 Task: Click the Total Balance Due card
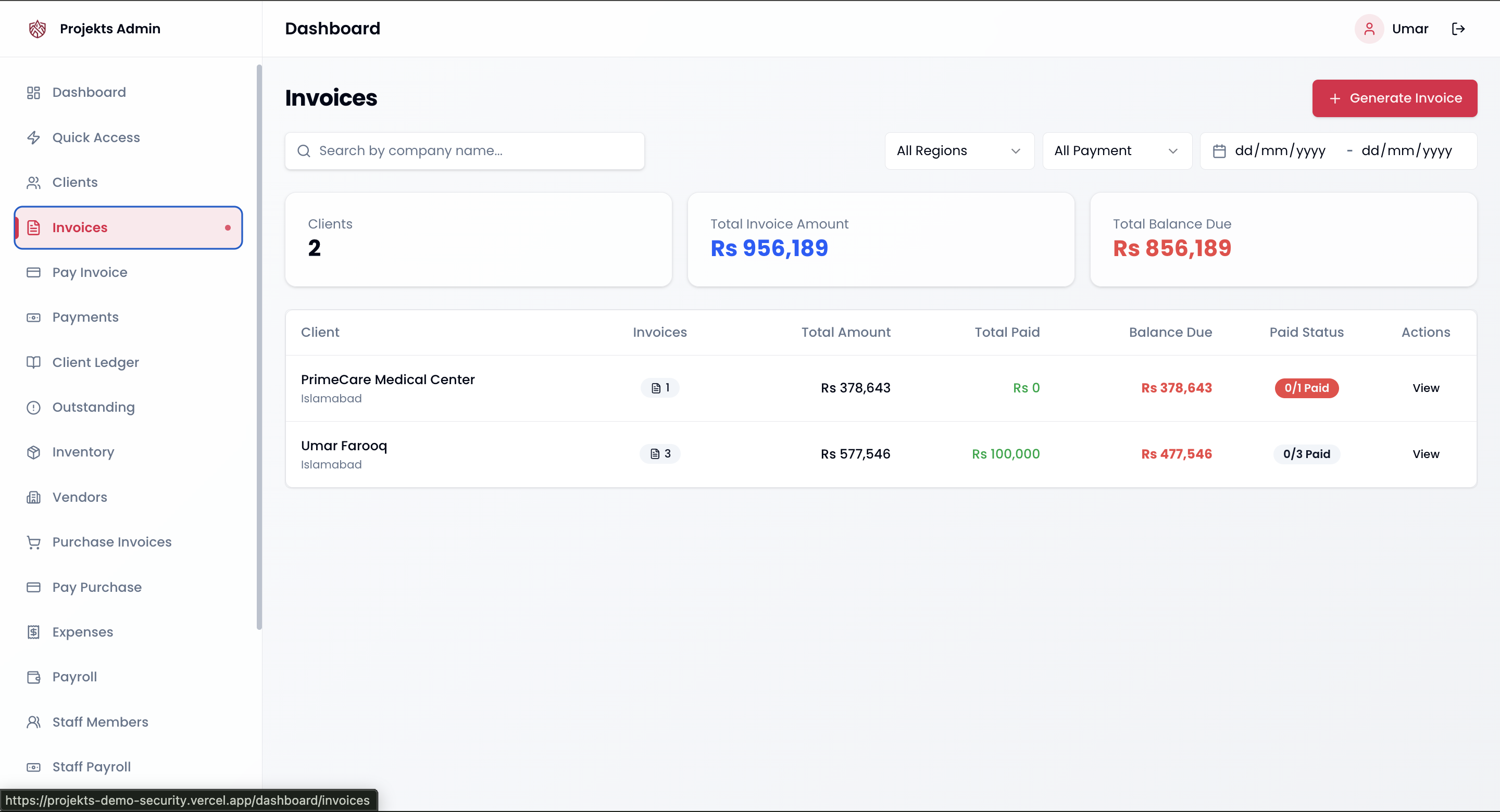1283,239
